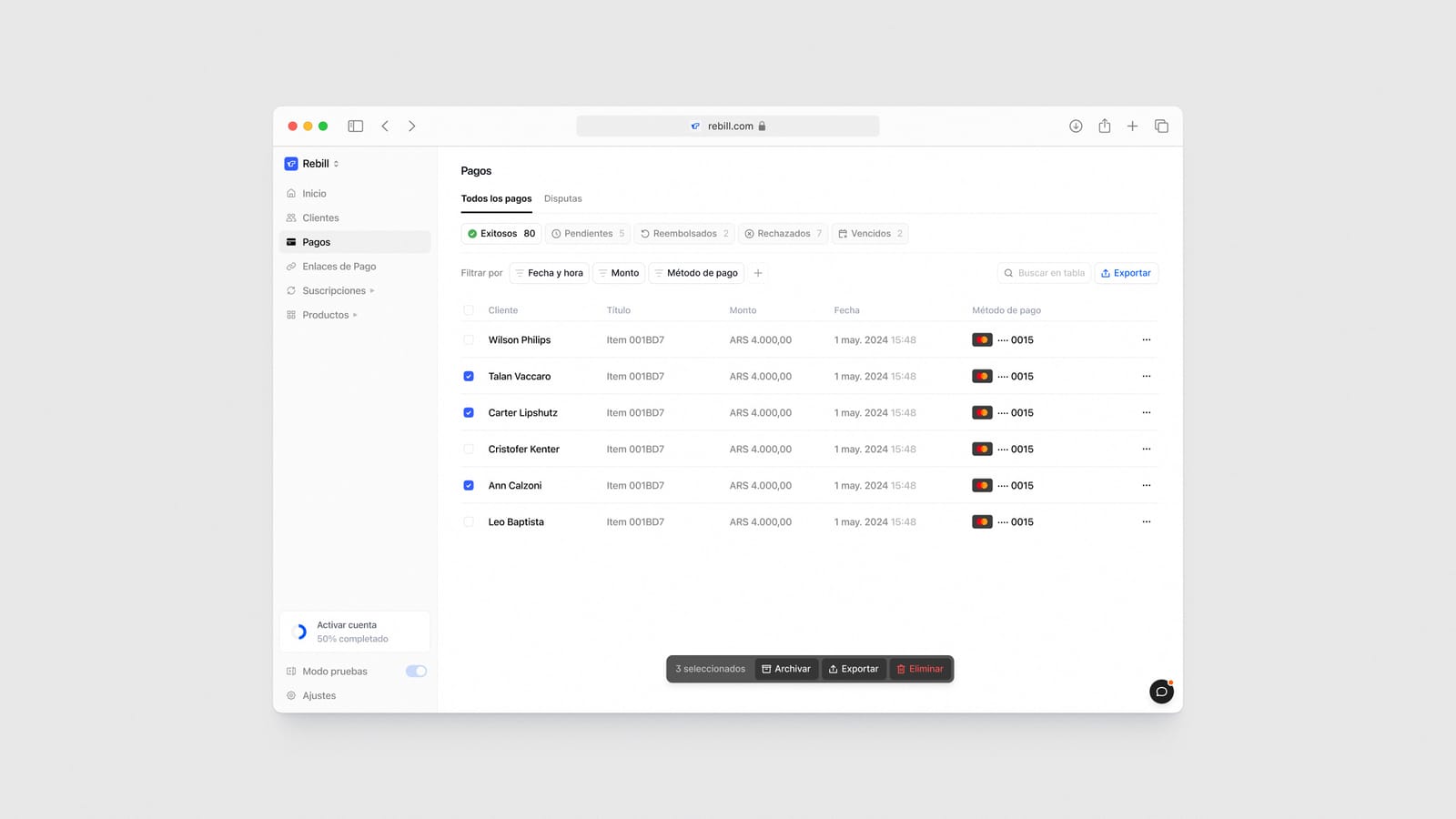This screenshot has width=1456, height=819.
Task: Open the support chat bubble
Action: (x=1161, y=692)
